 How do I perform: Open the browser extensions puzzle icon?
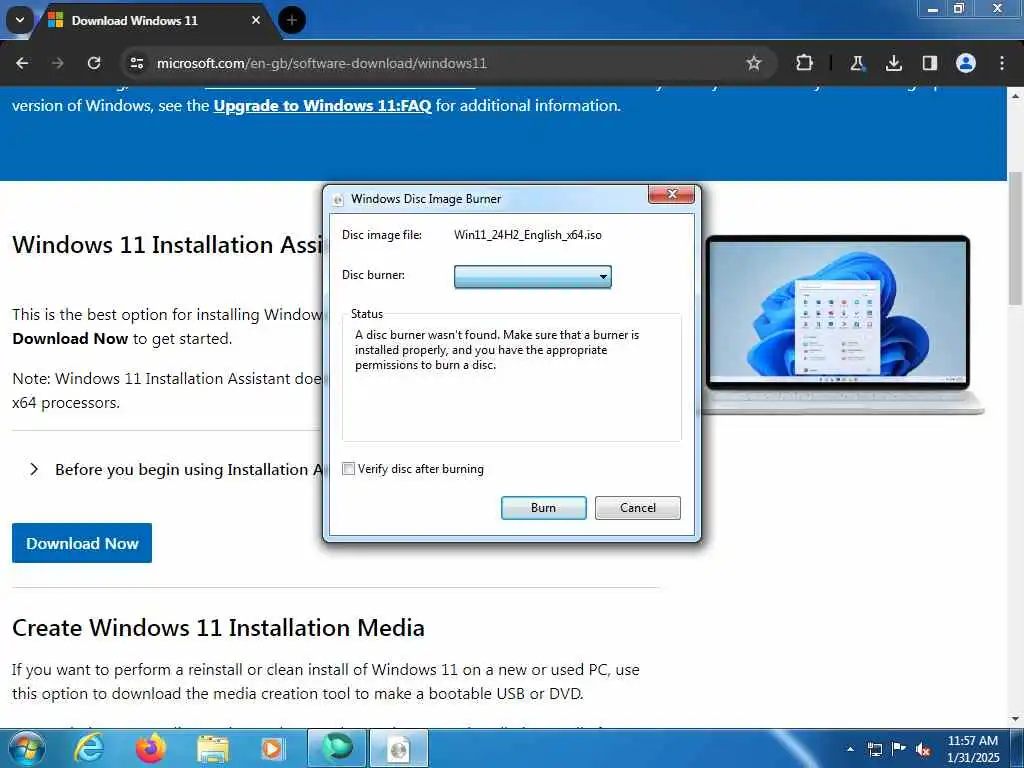pyautogui.click(x=805, y=63)
